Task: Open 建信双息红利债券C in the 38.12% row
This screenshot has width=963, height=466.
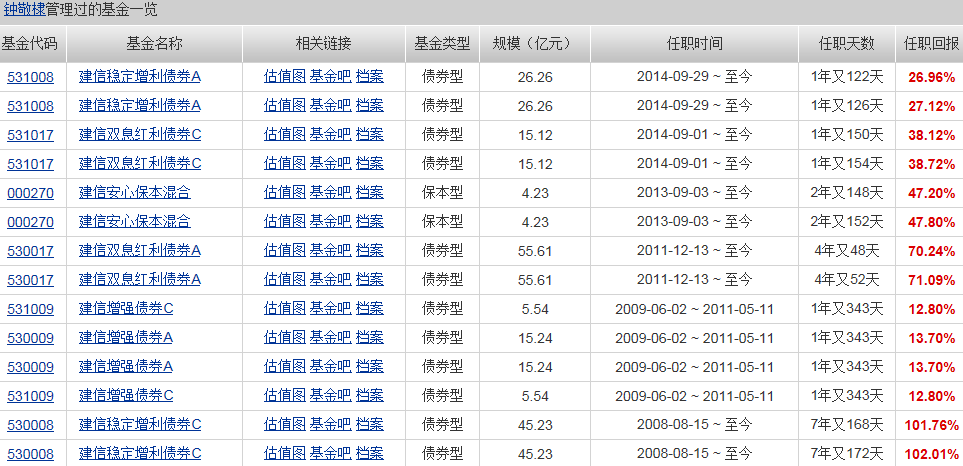Action: 140,134
